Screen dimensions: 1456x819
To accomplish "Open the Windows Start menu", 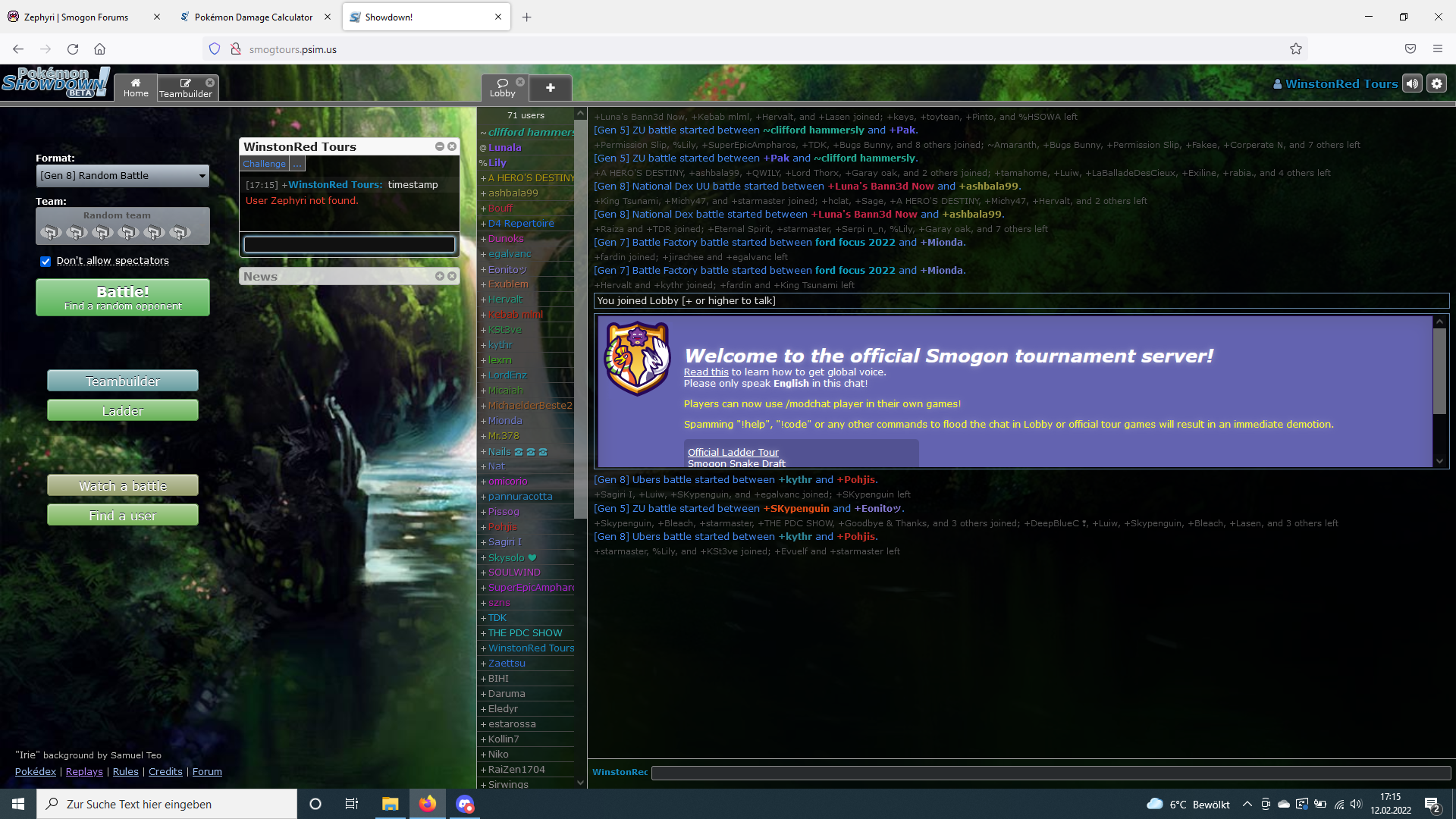I will click(18, 804).
